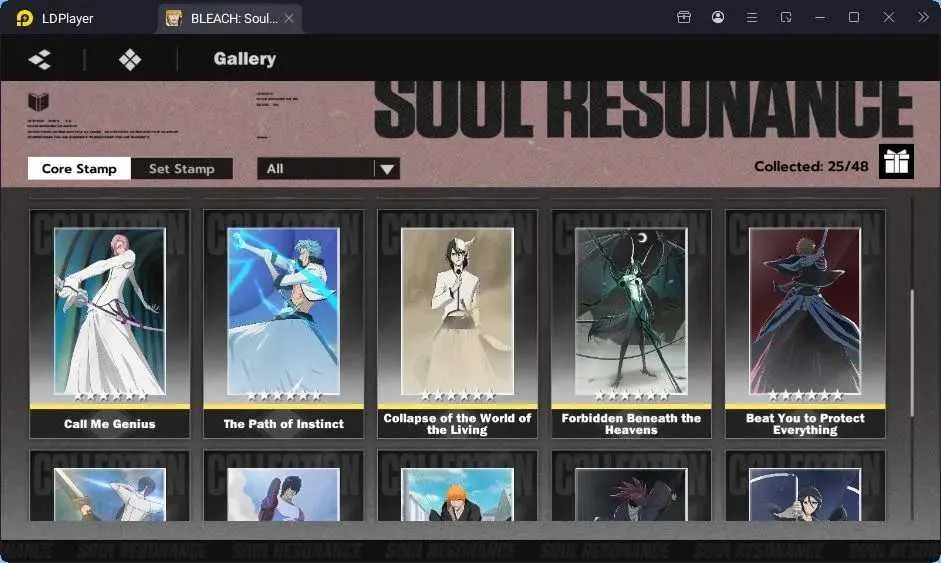Open Collapse of the World of the Living card
Screen dimensions: 941x563
[x=457, y=324]
